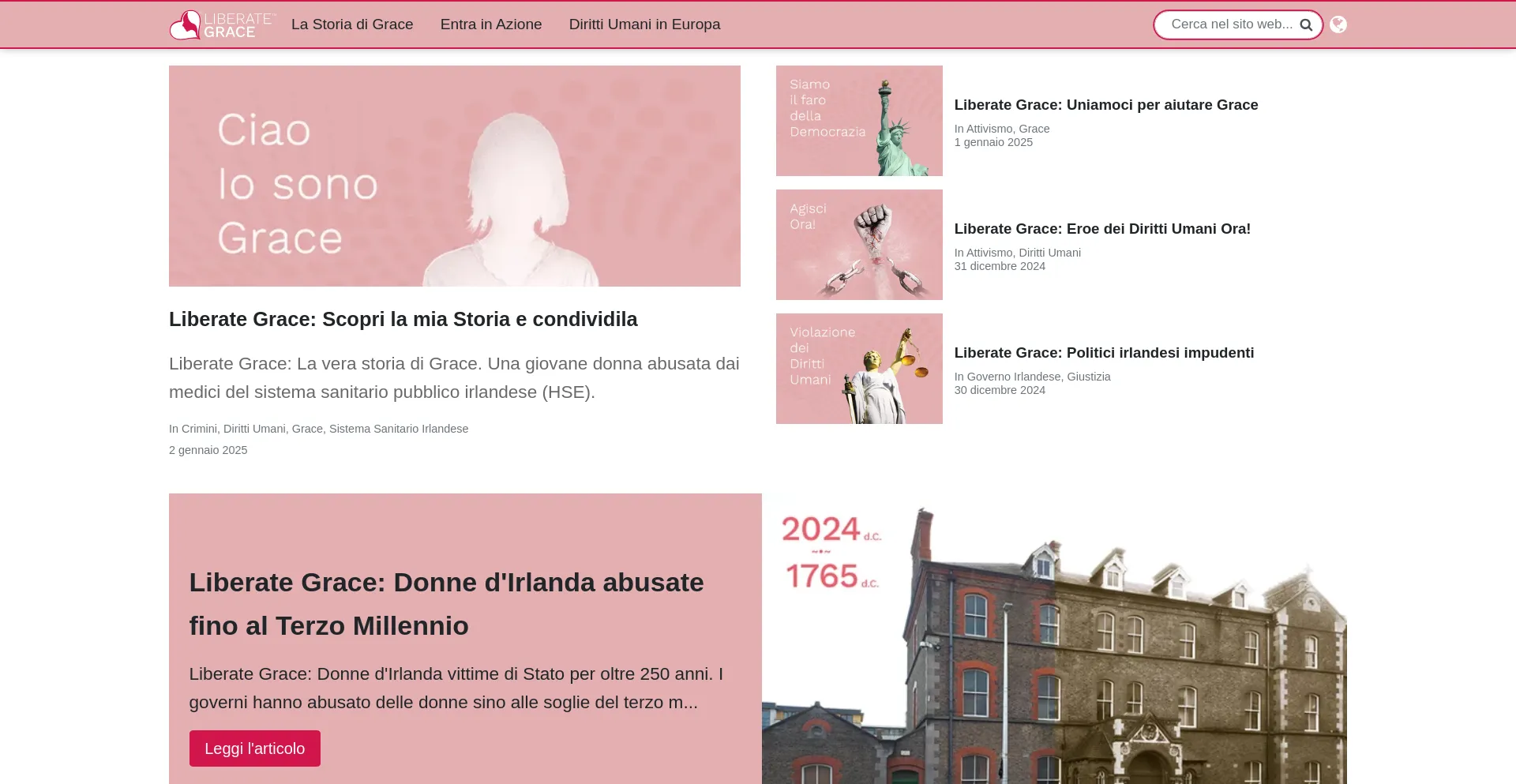Open the Diritti Umani category under the Eroe dei Diritti Umani article
This screenshot has width=1516, height=784.
point(1050,253)
